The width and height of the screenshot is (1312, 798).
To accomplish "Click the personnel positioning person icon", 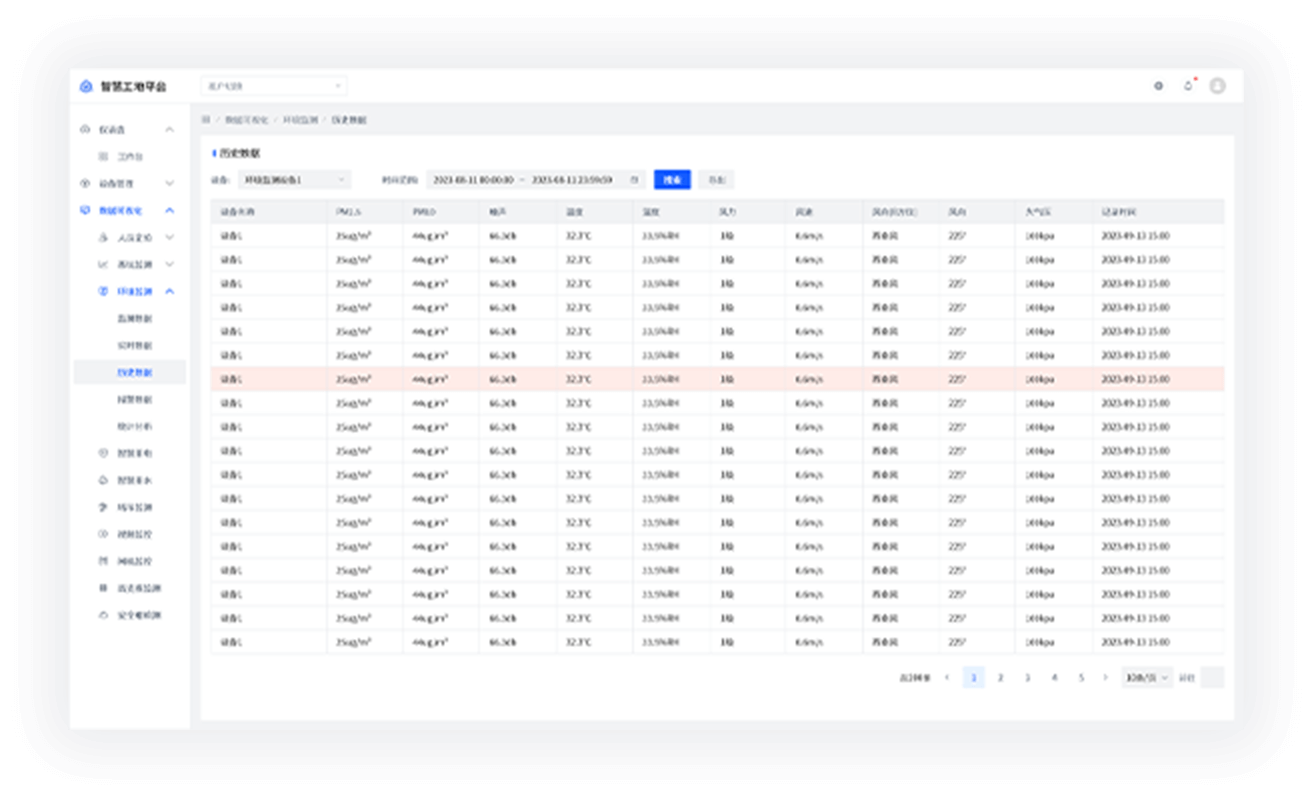I will click(103, 238).
